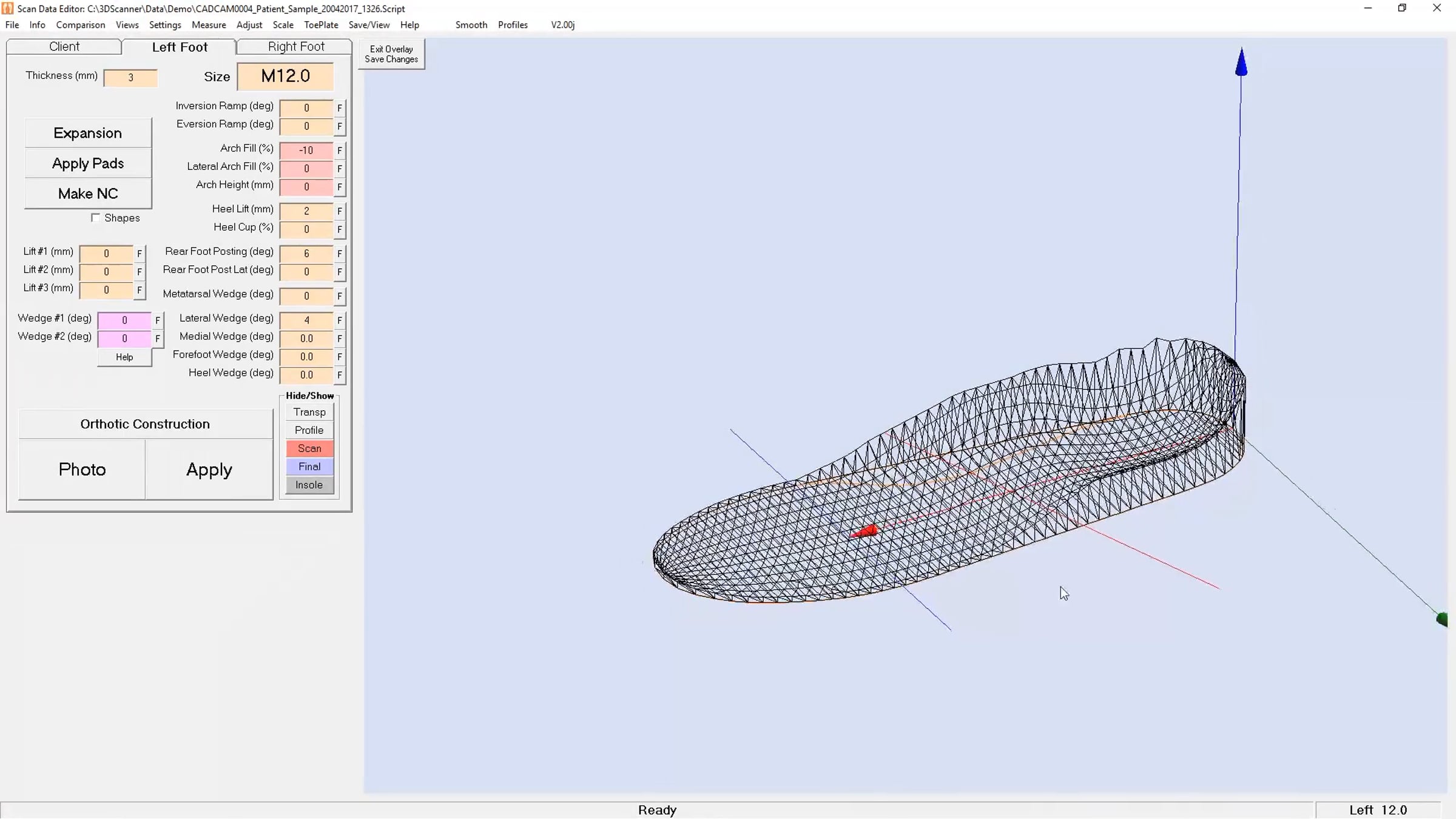Click the Rear Foot Posting input field
The image size is (1456, 819).
306,254
